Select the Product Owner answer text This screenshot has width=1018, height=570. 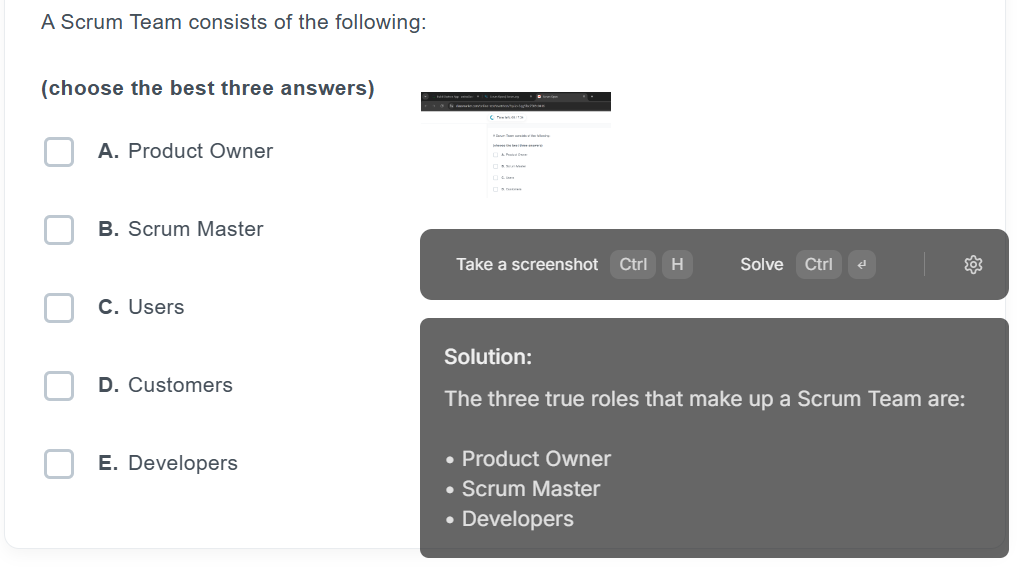tap(201, 151)
